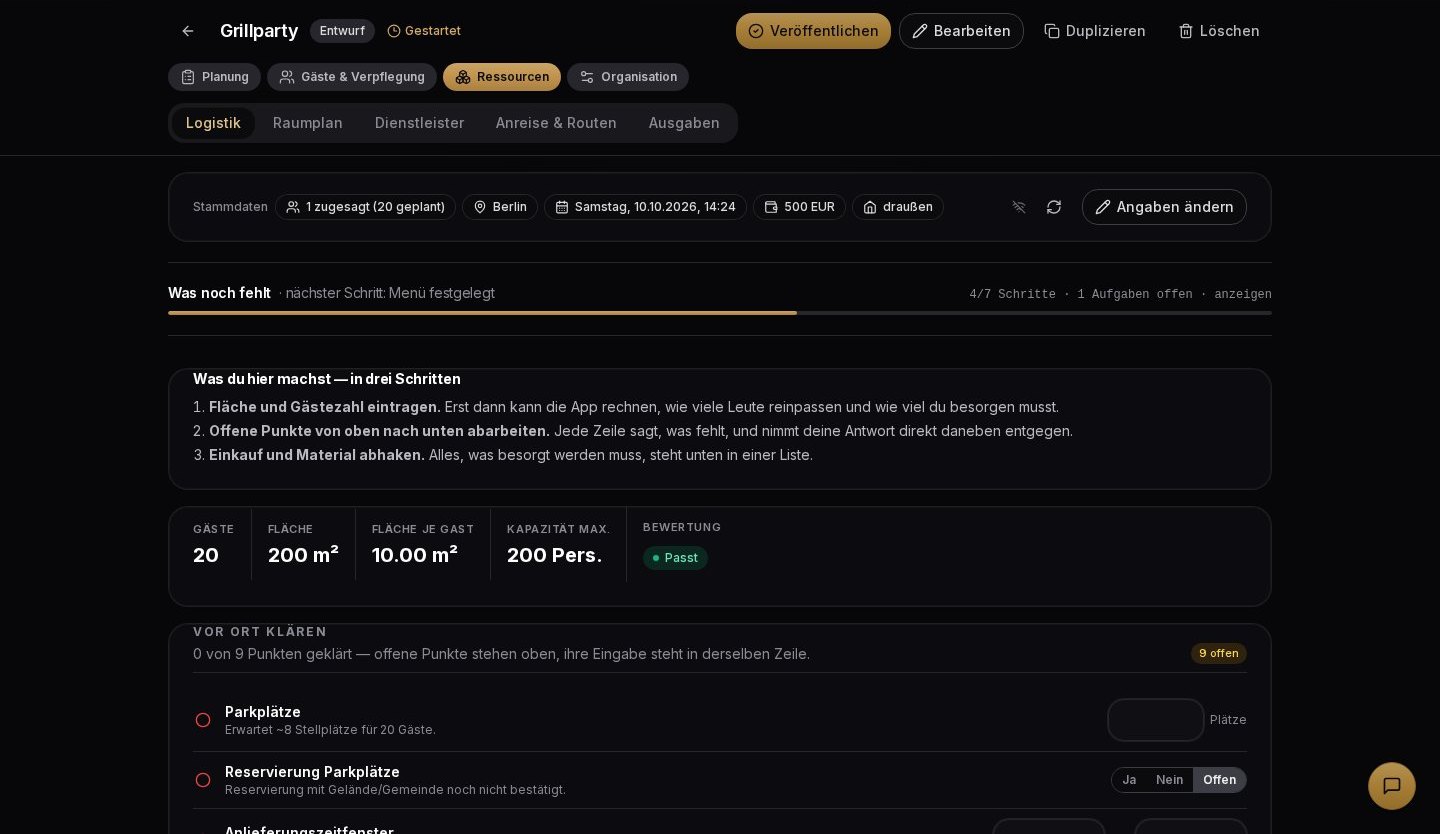
Task: Click the Reservierung Parkplätze status circle
Action: click(203, 780)
